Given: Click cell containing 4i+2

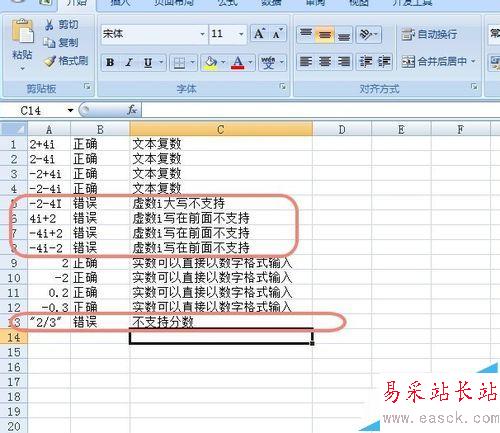Looking at the screenshot, I should (x=49, y=218).
